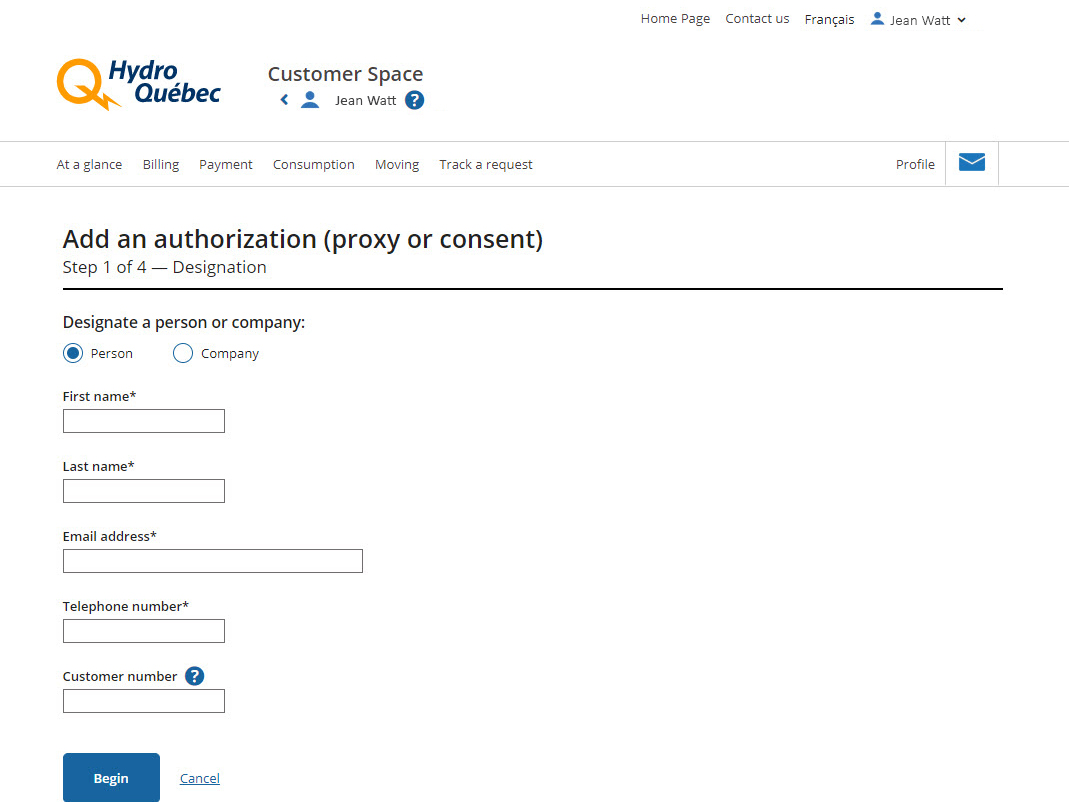Click the top-right user account icon
The image size is (1069, 802).
click(877, 19)
